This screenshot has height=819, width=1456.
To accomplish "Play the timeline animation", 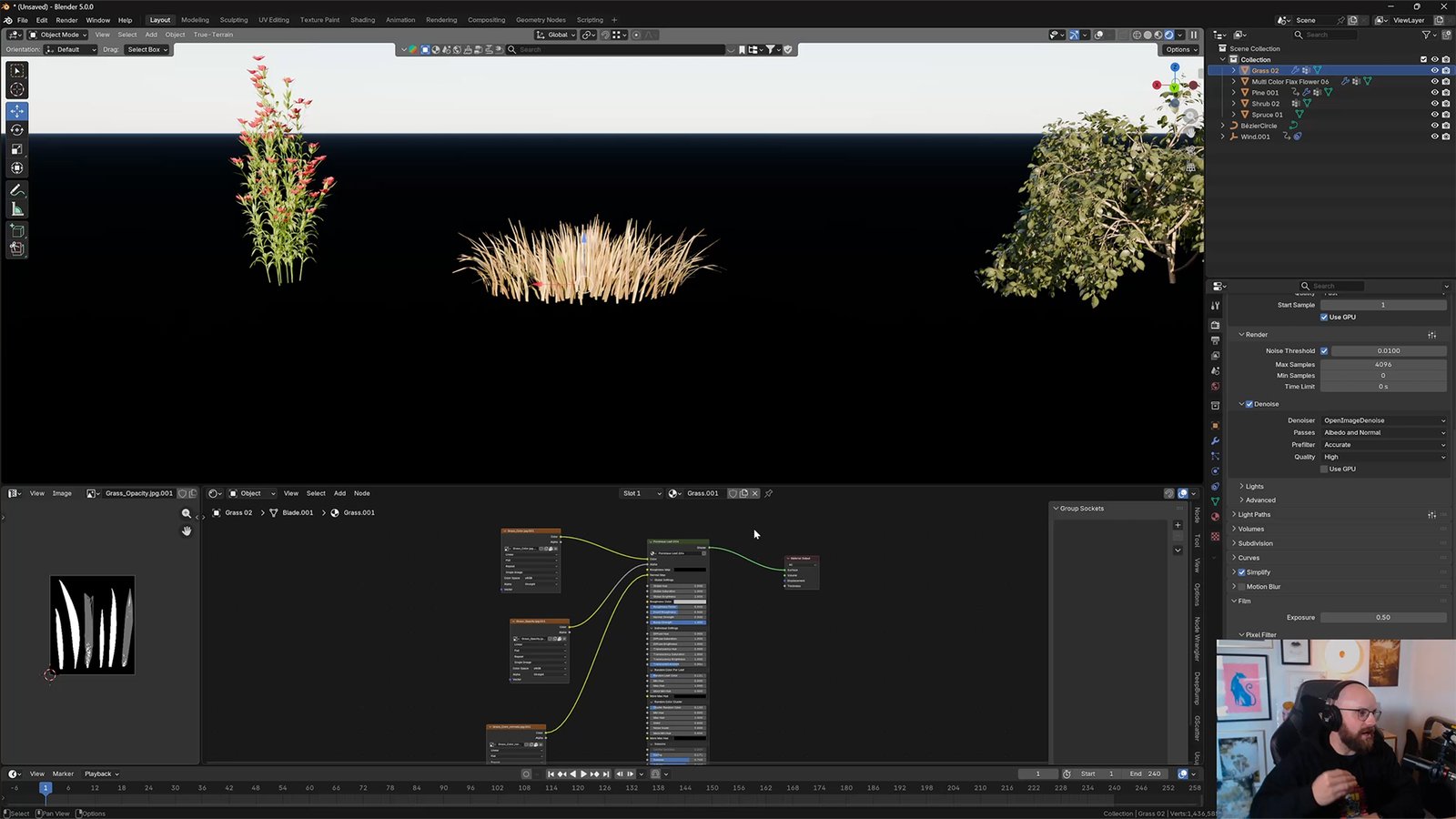I will click(x=583, y=773).
